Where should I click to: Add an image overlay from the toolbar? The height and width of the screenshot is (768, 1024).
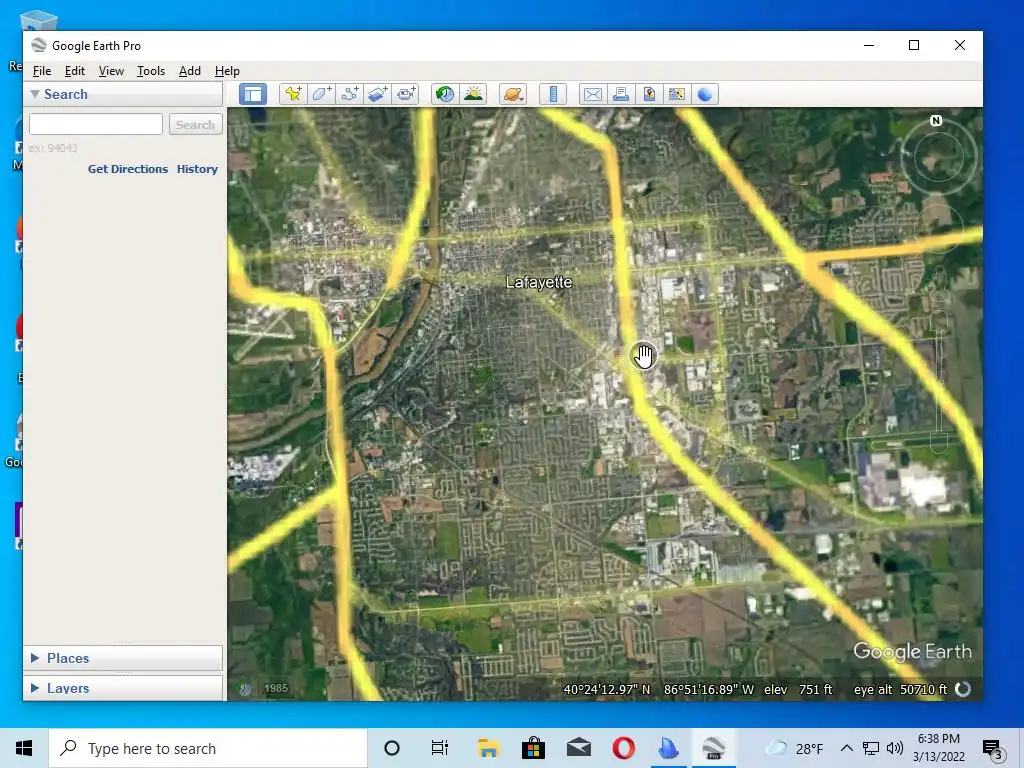tap(377, 94)
